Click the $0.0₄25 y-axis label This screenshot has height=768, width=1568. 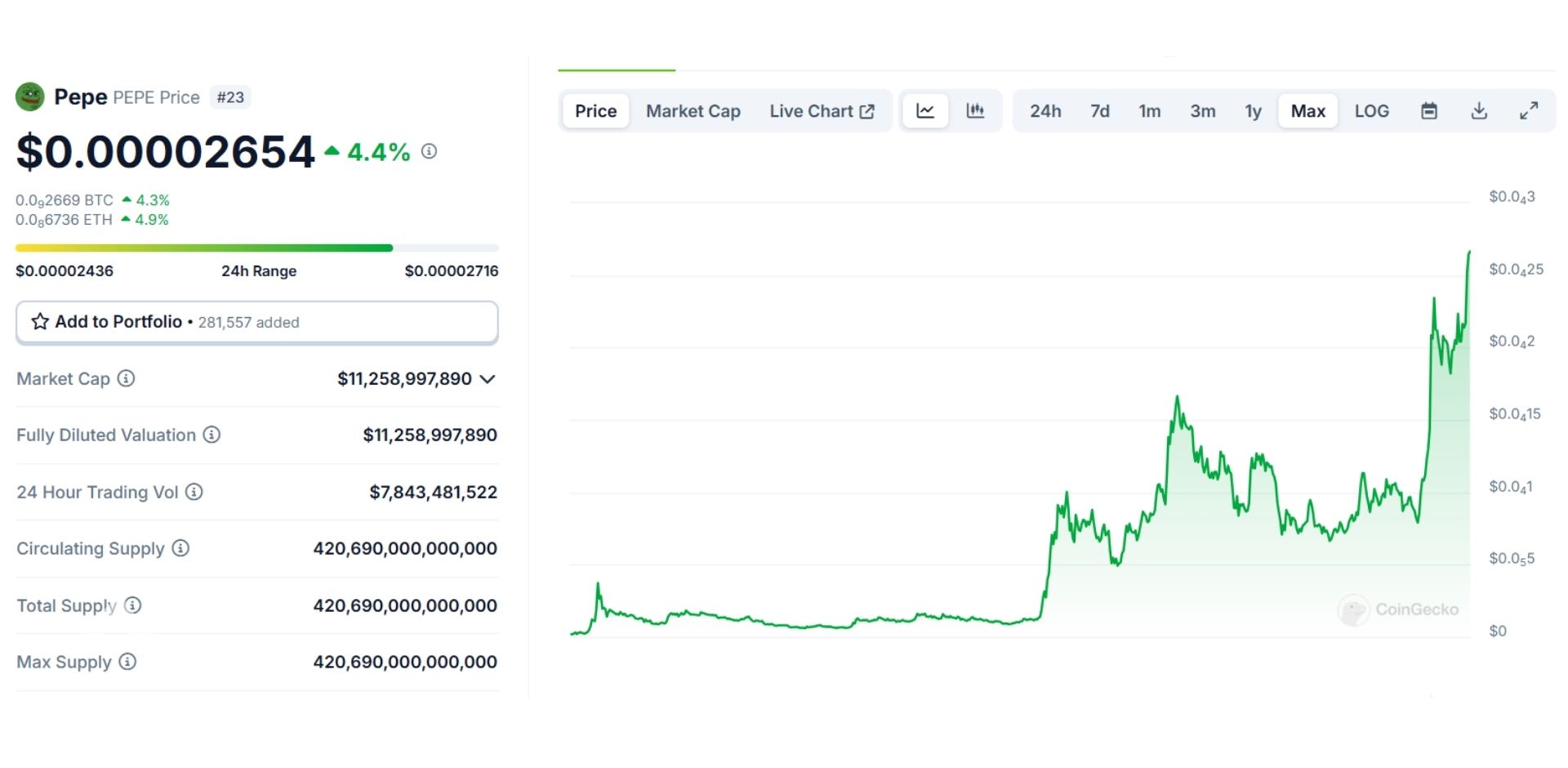(1517, 270)
